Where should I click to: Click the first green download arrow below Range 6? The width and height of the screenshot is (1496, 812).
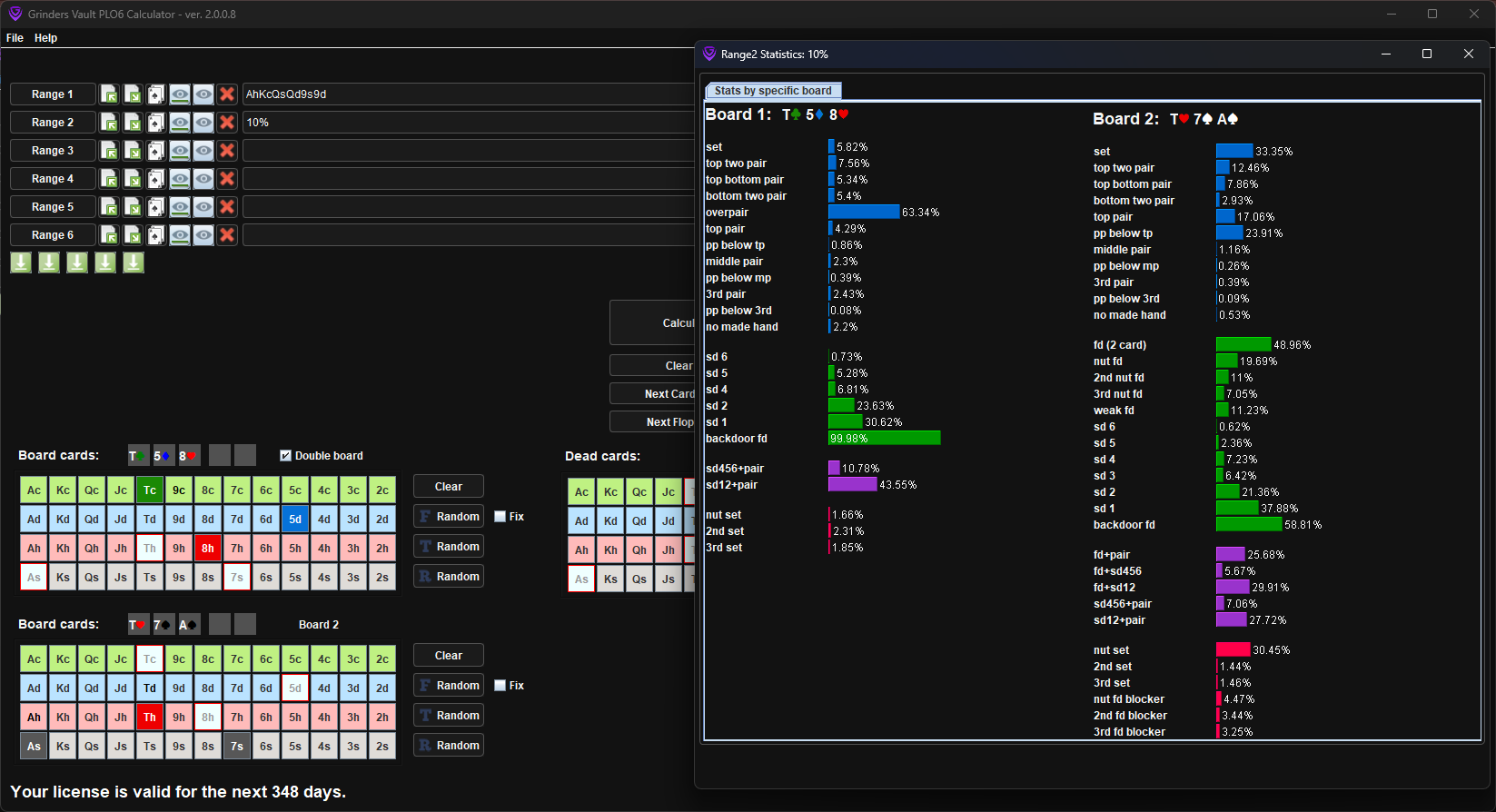tap(21, 262)
